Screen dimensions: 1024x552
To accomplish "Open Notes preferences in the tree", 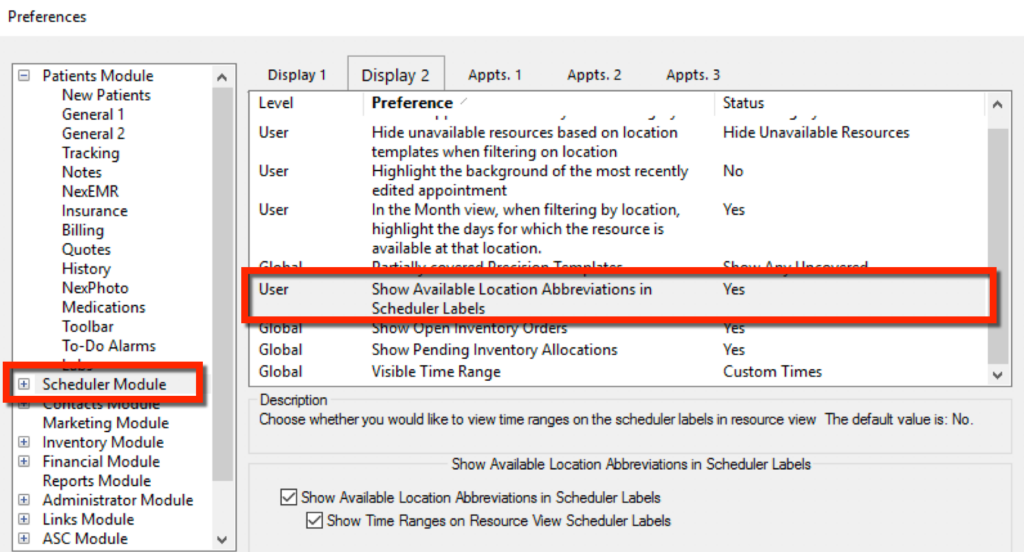I will coord(82,172).
